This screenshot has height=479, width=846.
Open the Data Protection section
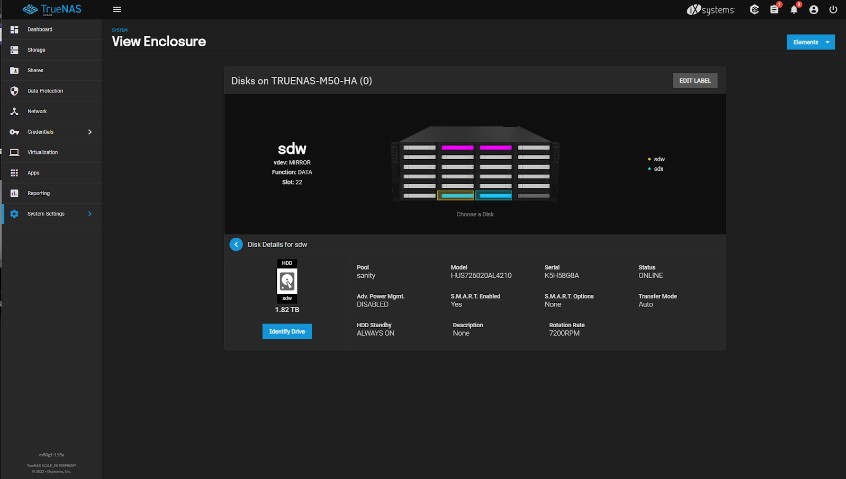[45, 91]
